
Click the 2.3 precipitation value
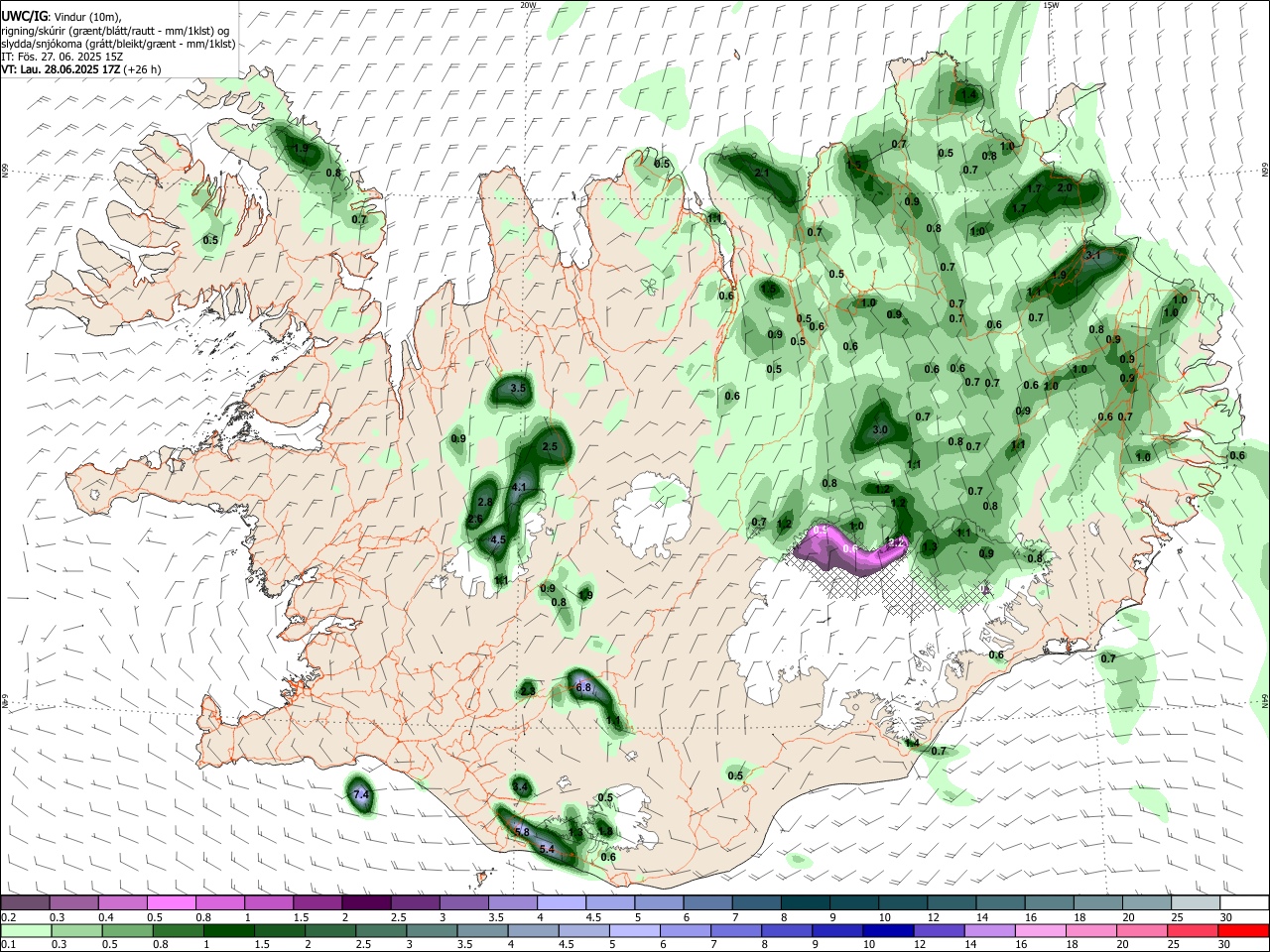tap(528, 690)
